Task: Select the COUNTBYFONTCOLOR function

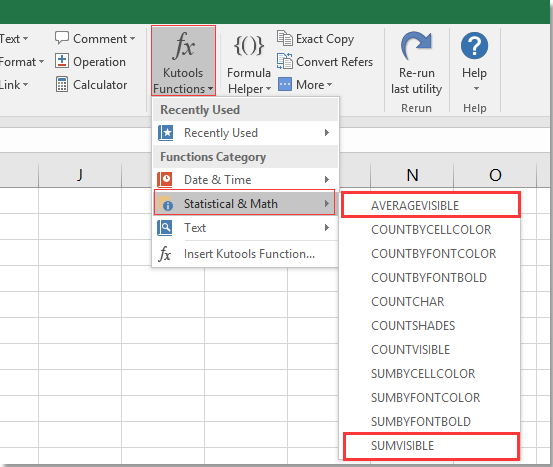Action: coord(430,254)
